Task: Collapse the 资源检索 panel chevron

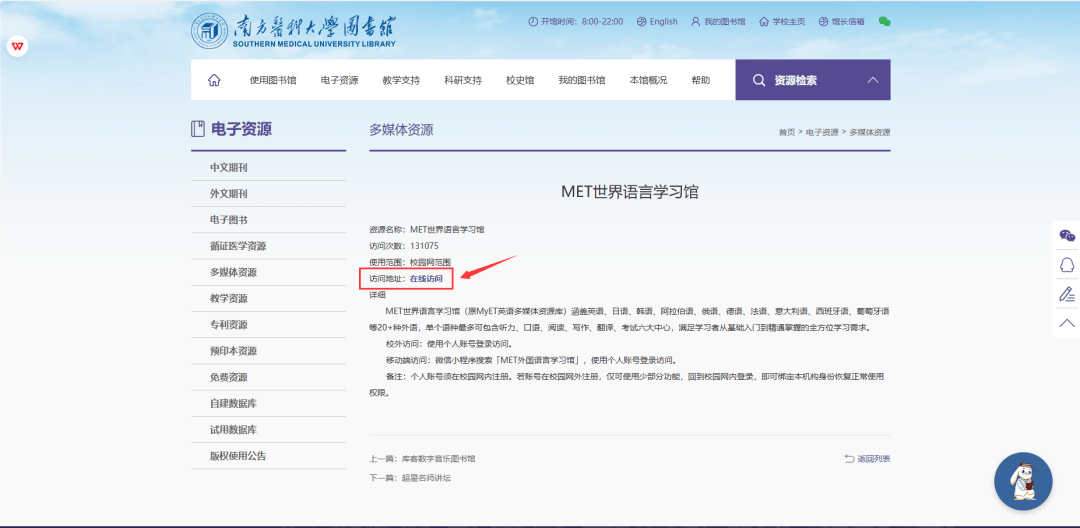Action: coord(872,80)
